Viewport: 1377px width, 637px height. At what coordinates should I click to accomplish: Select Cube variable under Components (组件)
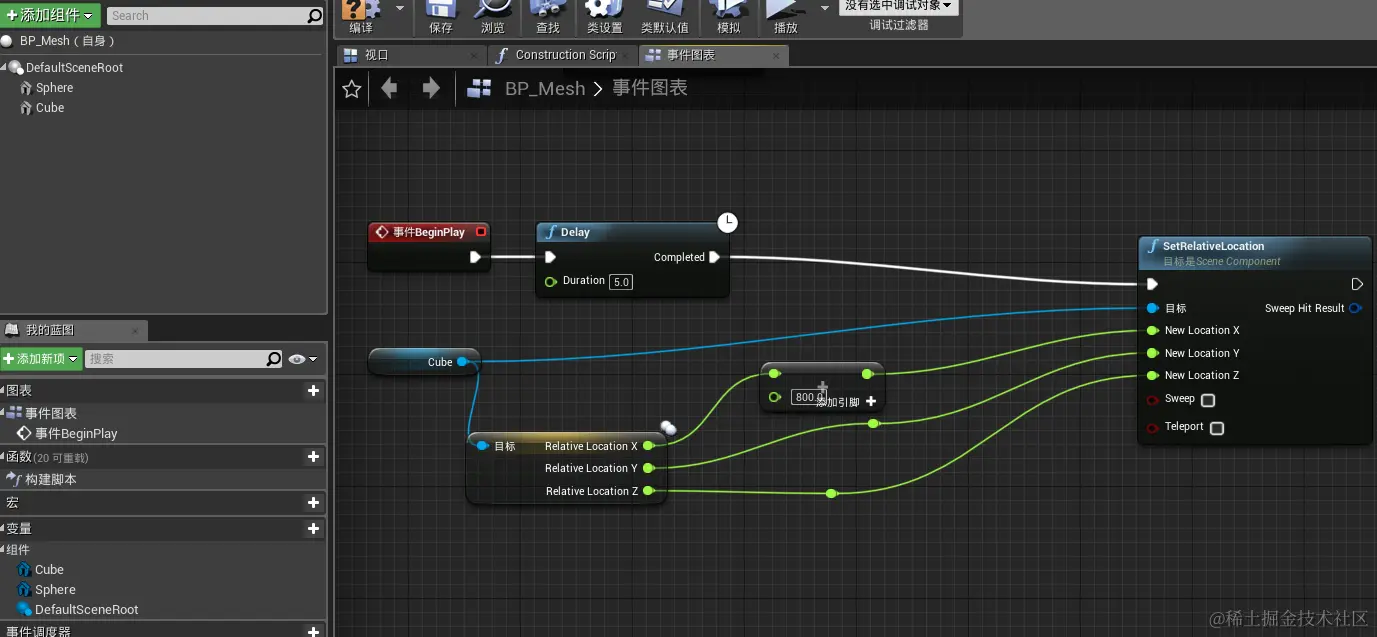click(x=49, y=570)
